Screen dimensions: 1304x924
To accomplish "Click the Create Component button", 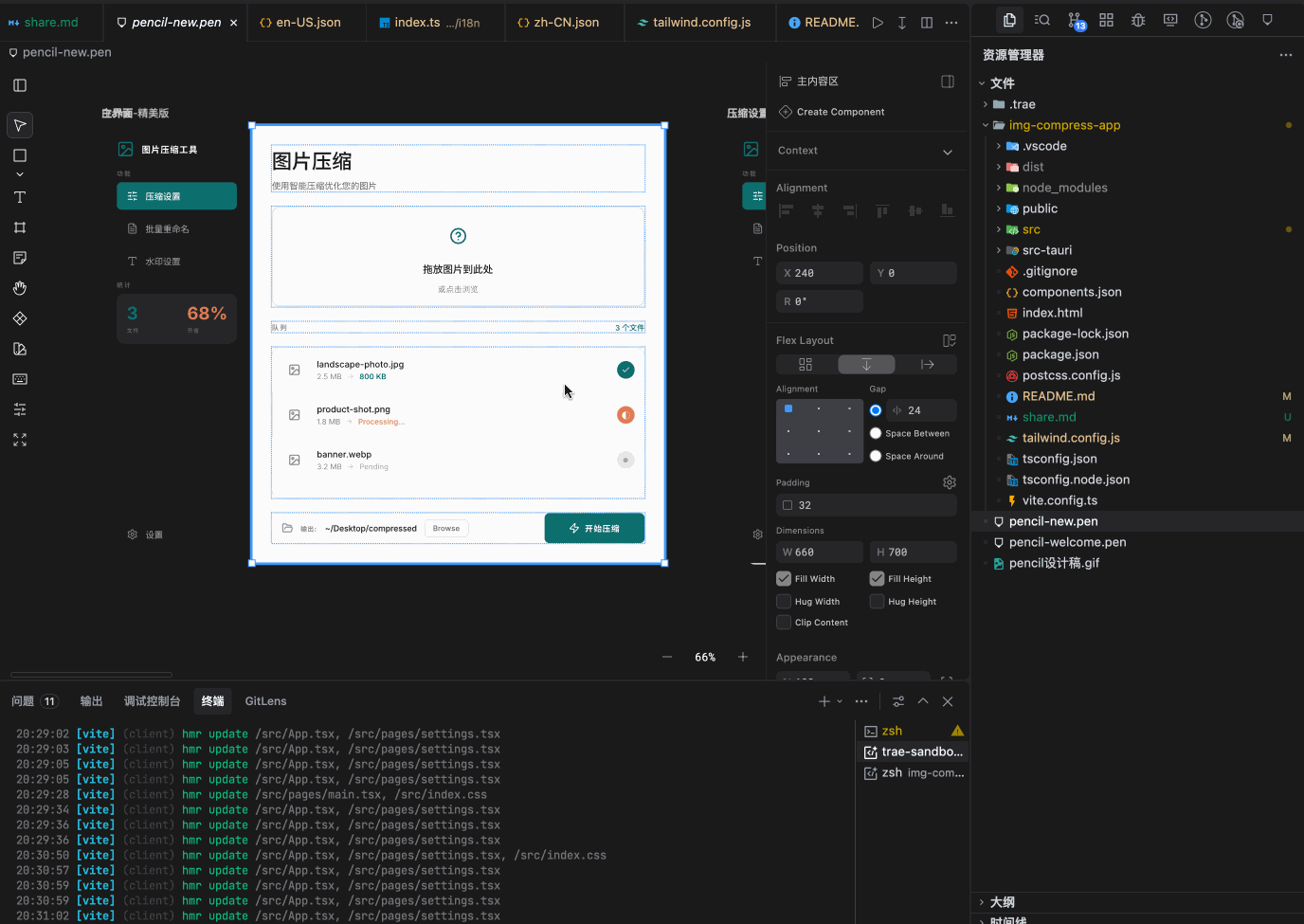I will [x=840, y=112].
